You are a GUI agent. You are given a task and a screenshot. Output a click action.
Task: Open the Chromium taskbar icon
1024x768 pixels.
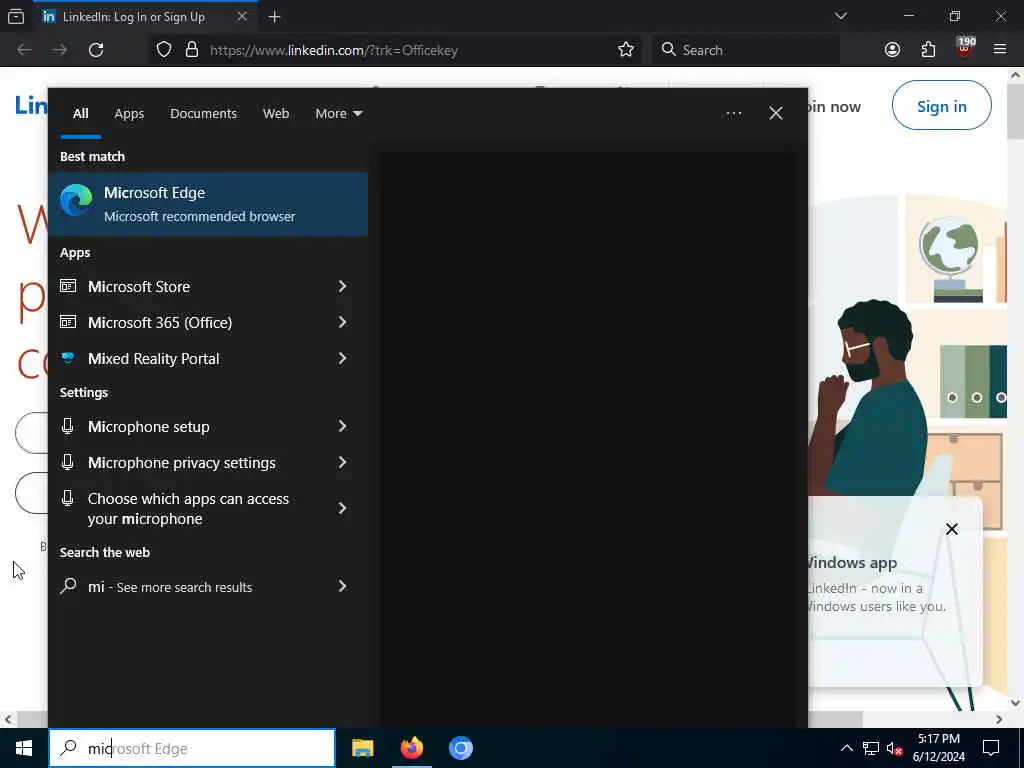(460, 748)
